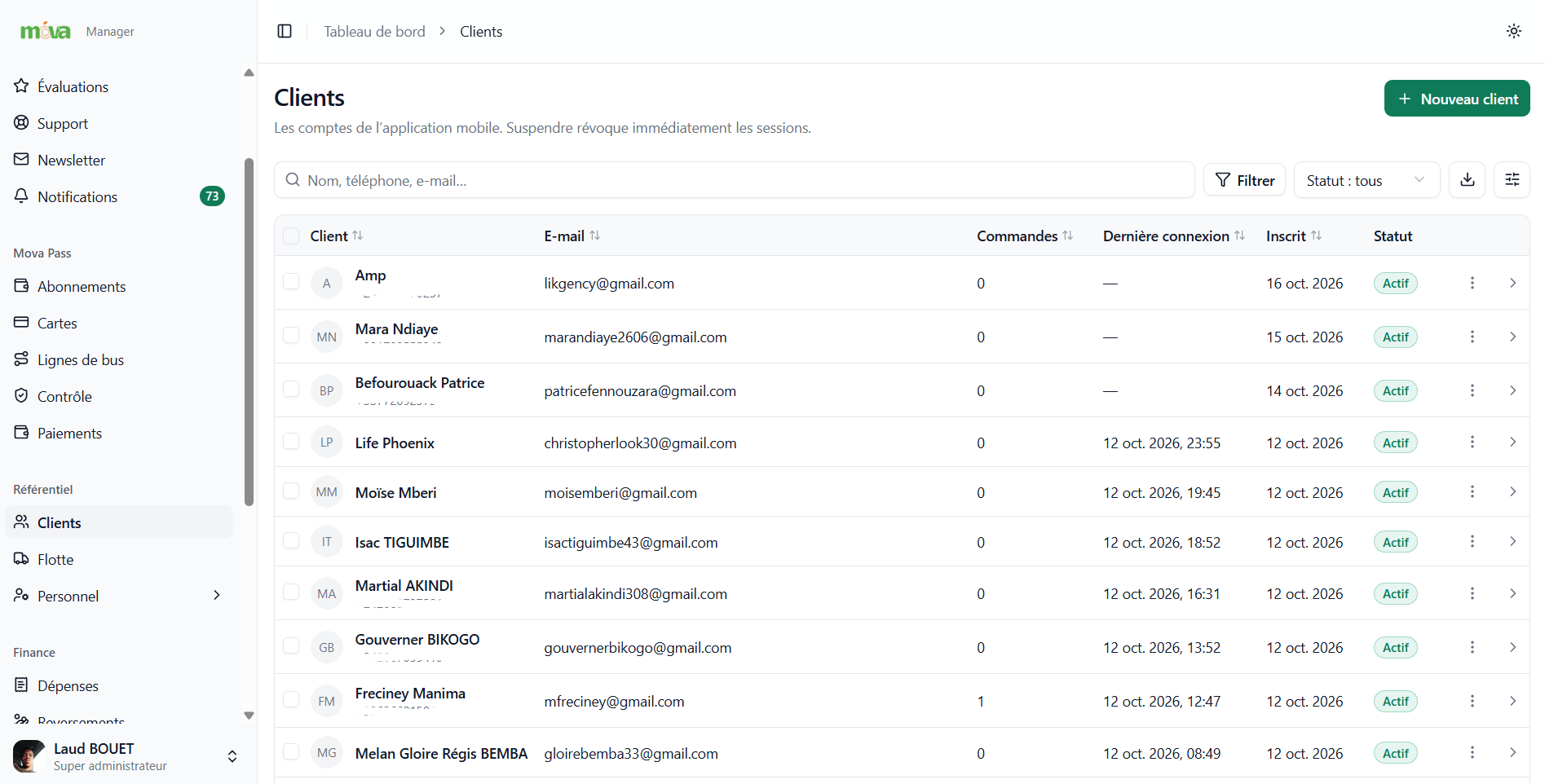Click the Nouveau client button
The height and width of the screenshot is (784, 1545).
point(1457,99)
